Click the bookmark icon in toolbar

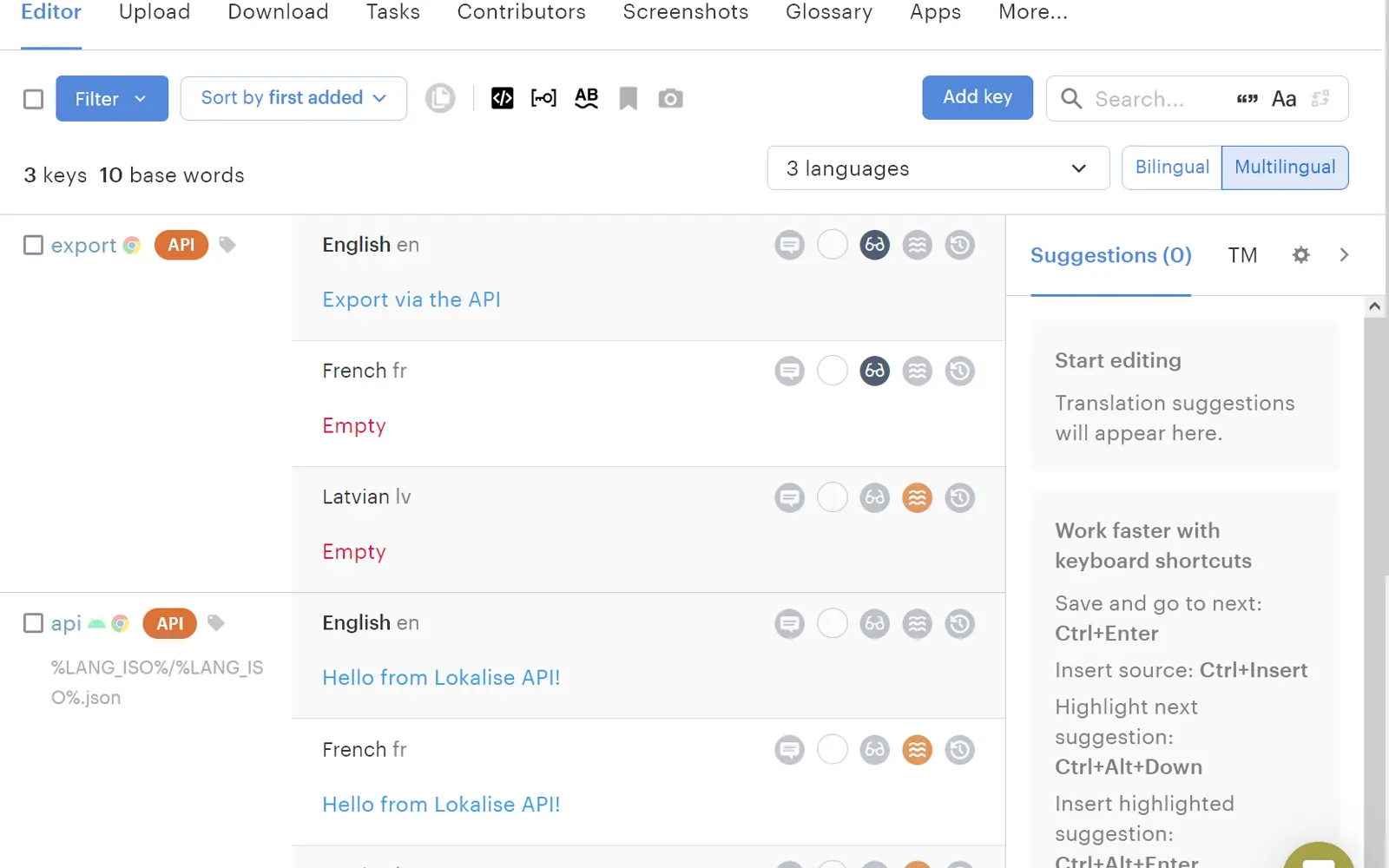coord(629,98)
